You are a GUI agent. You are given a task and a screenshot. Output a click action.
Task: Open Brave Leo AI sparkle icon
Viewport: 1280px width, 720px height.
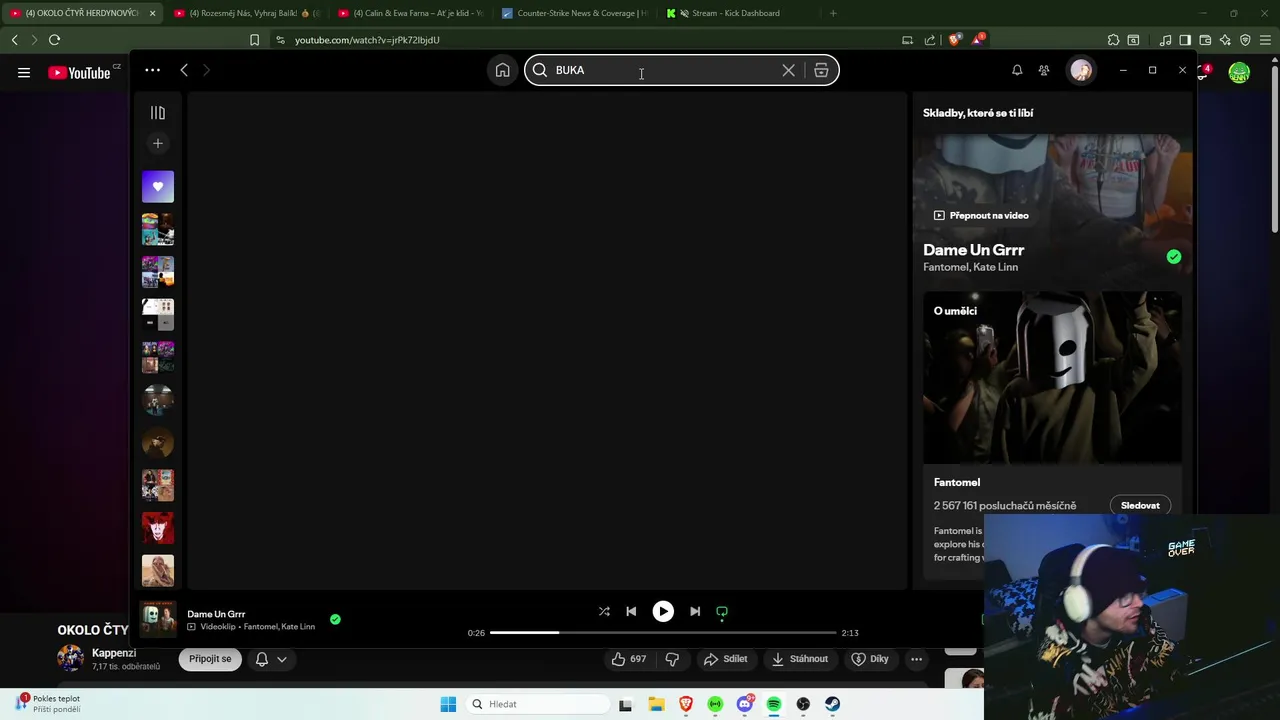tap(1225, 40)
